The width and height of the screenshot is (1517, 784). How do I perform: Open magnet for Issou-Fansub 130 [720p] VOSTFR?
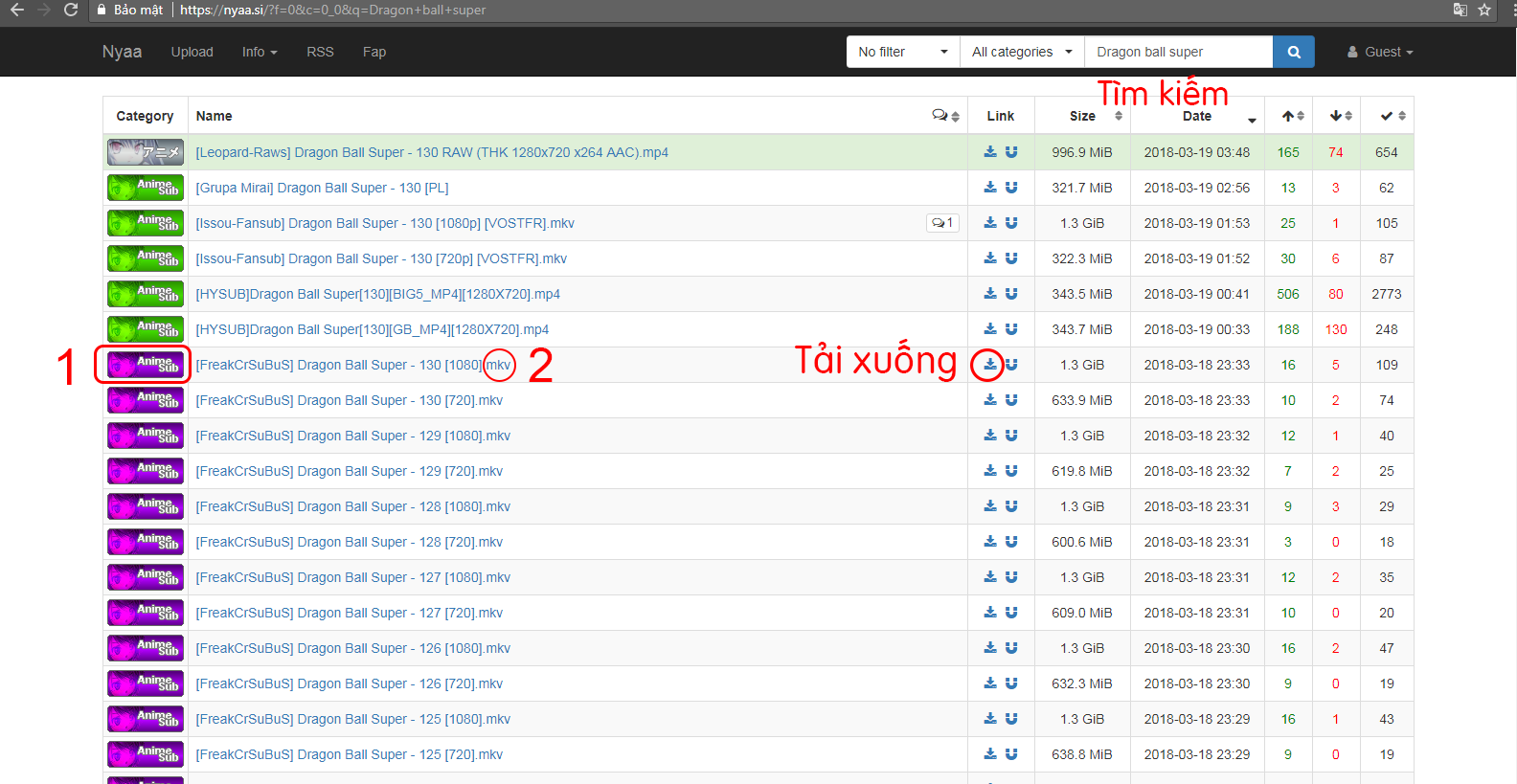tap(1011, 258)
